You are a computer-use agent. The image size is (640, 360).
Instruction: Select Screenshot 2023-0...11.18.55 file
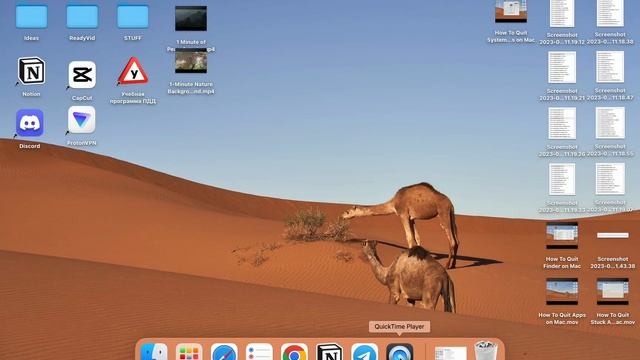(610, 123)
